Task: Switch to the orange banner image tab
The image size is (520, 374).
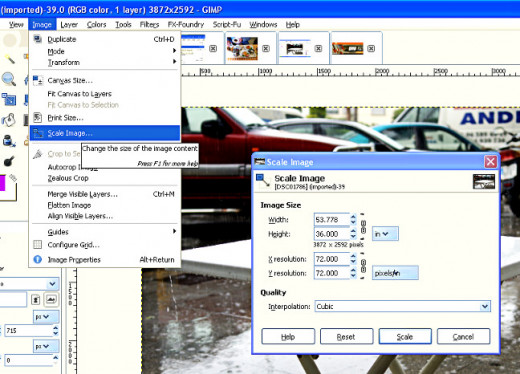Action: pos(348,49)
